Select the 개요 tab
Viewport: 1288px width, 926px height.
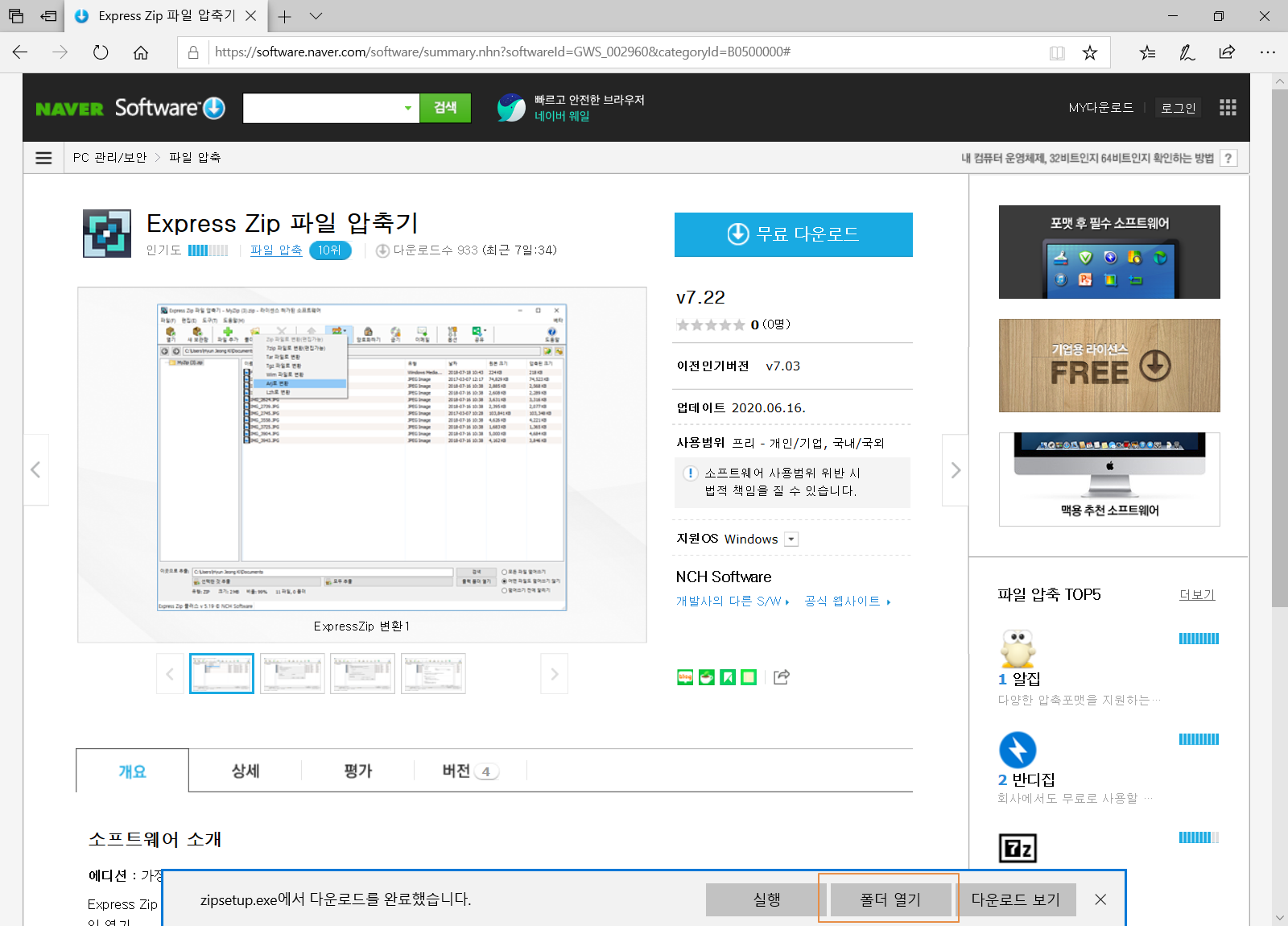point(133,771)
